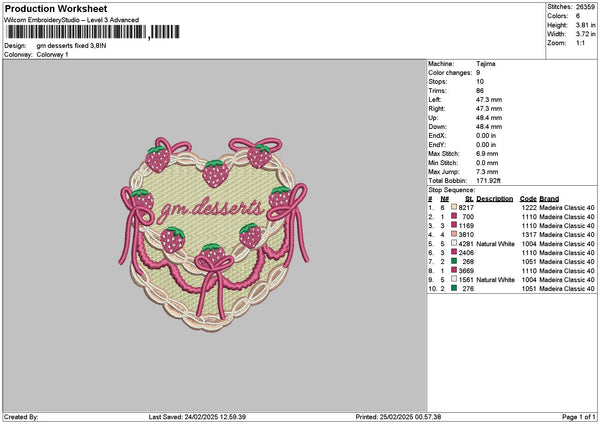Click the 'Page 1 of 1' footer text
The height and width of the screenshot is (424, 600).
point(579,417)
